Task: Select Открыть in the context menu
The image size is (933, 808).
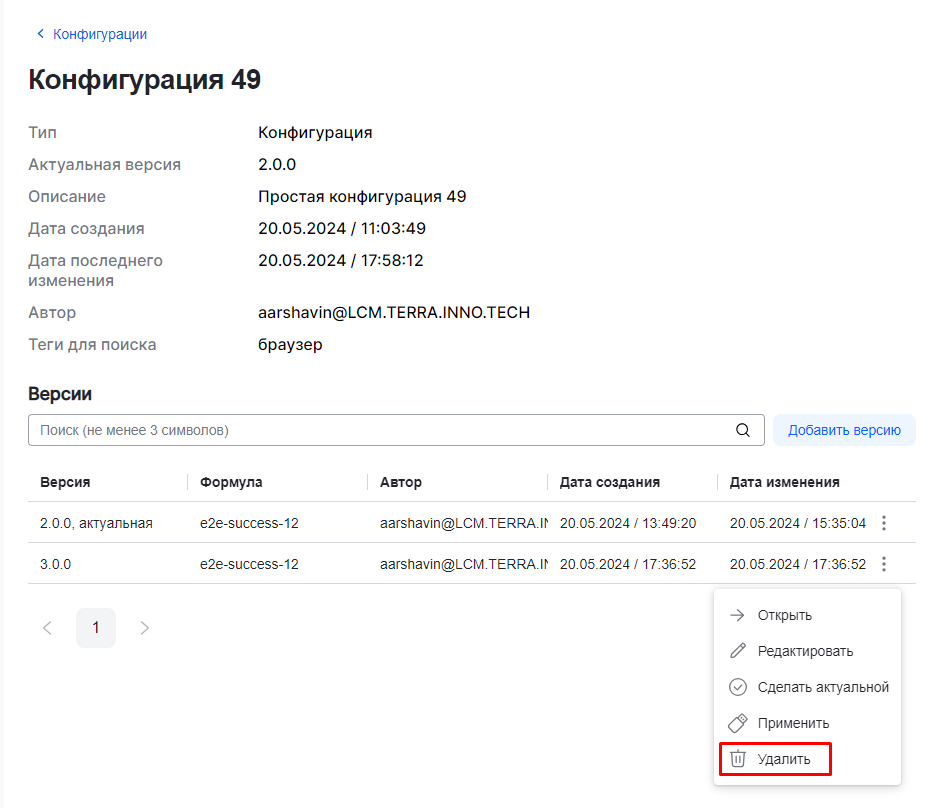Action: point(784,615)
